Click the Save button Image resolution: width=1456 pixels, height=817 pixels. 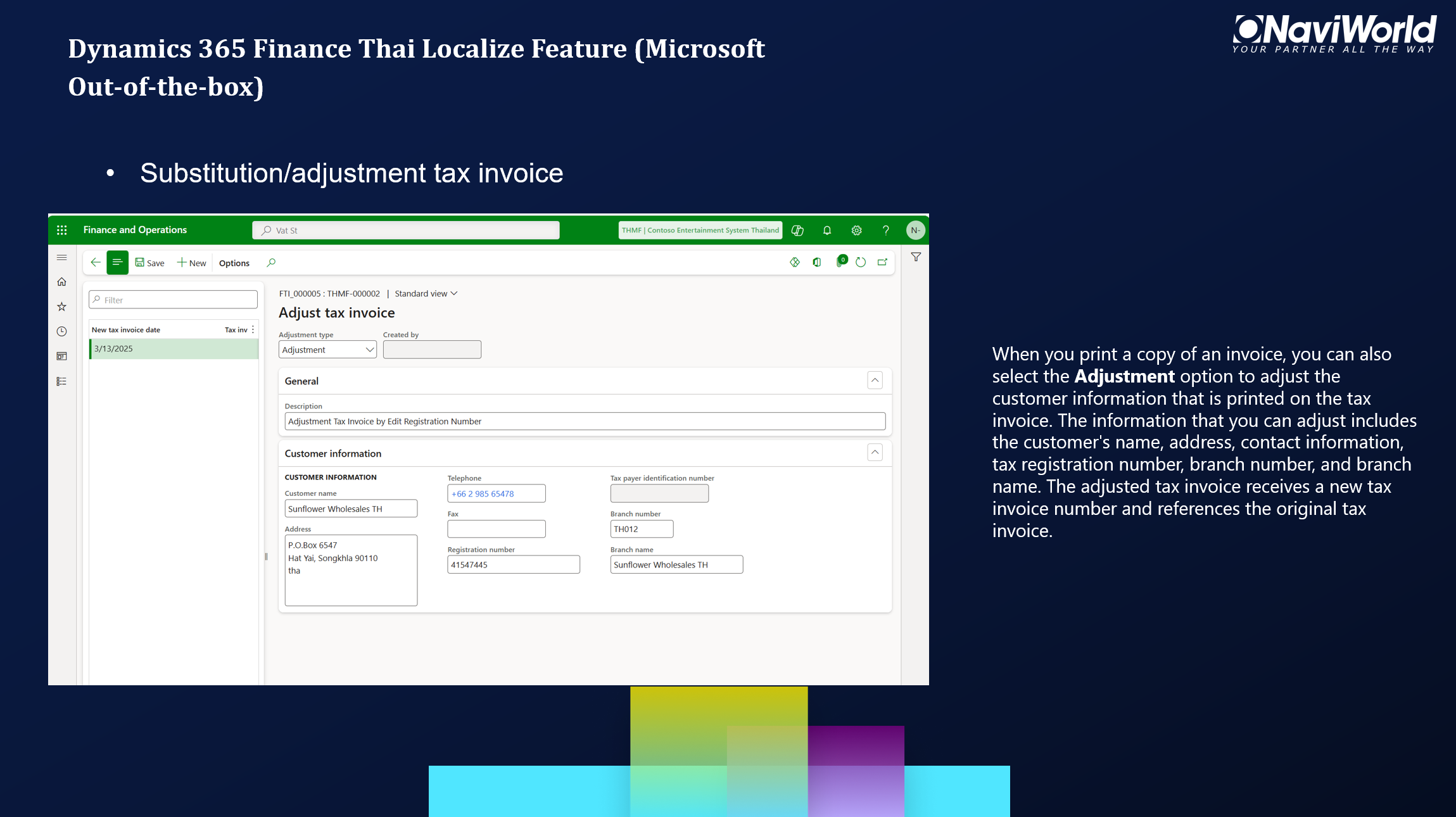tap(149, 263)
